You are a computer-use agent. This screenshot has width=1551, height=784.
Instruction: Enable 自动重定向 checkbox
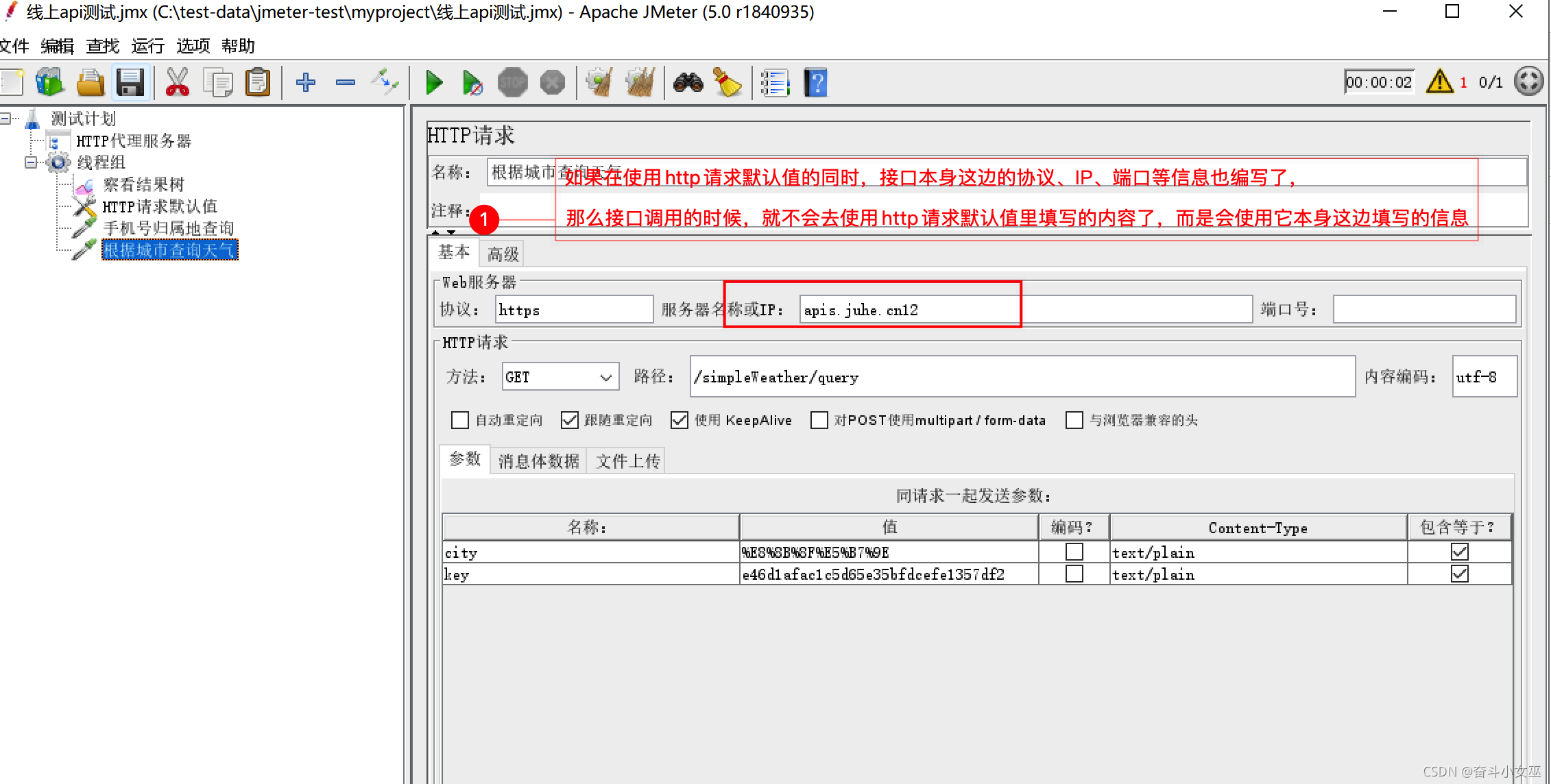pos(460,420)
